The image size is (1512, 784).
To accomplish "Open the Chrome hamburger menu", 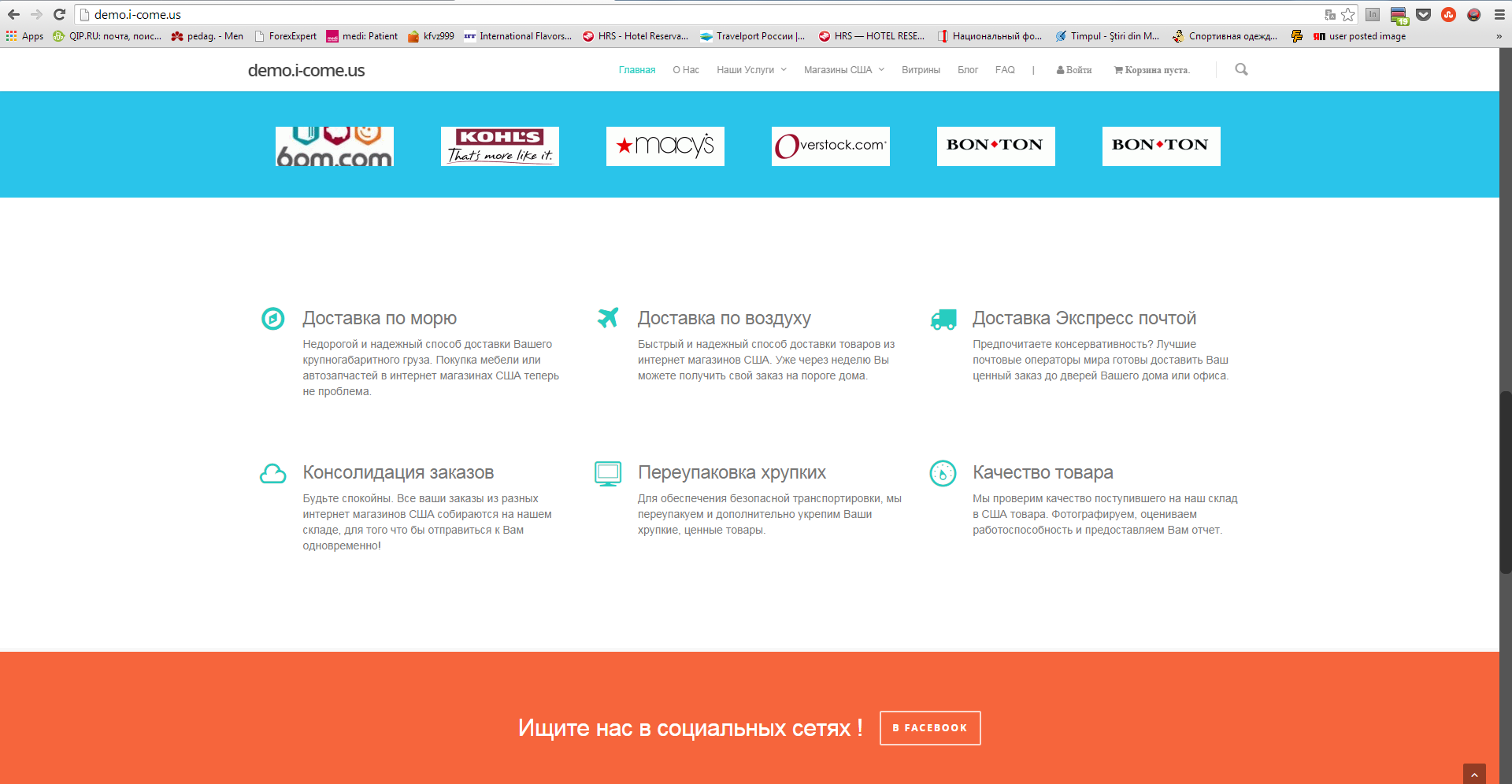I will 1499,14.
